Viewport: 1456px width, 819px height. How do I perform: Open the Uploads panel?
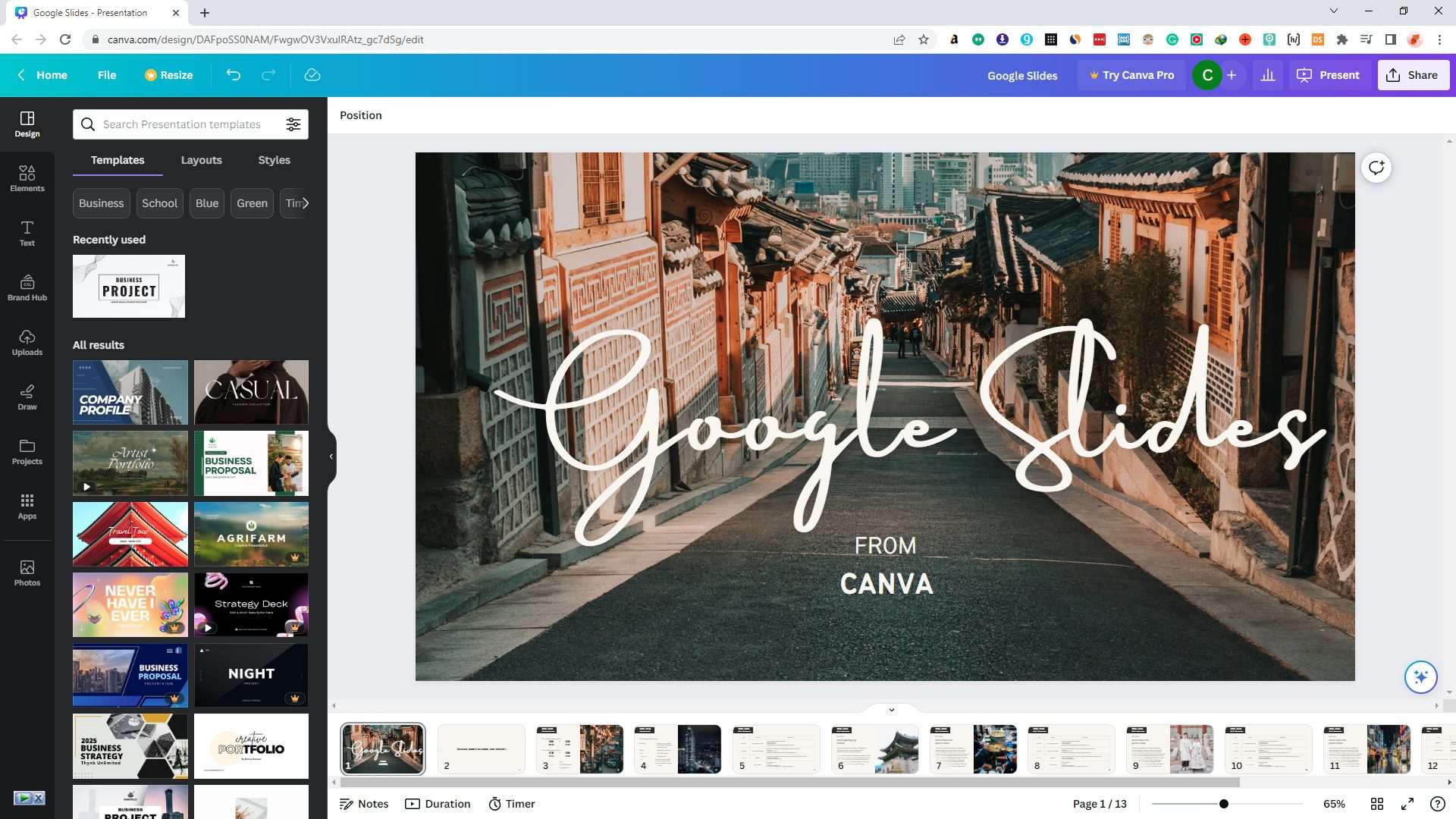(x=27, y=343)
